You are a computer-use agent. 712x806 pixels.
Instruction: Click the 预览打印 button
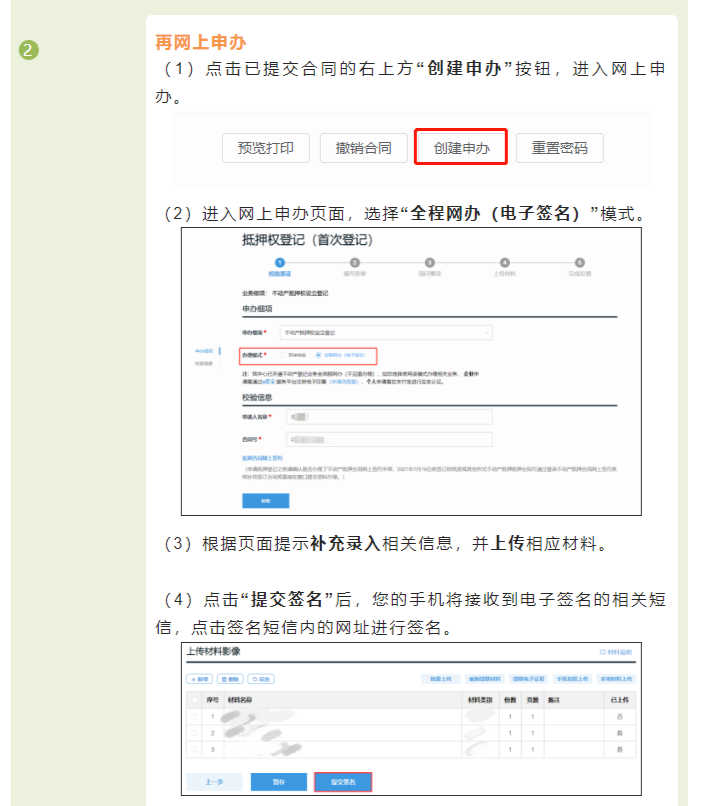click(x=265, y=148)
